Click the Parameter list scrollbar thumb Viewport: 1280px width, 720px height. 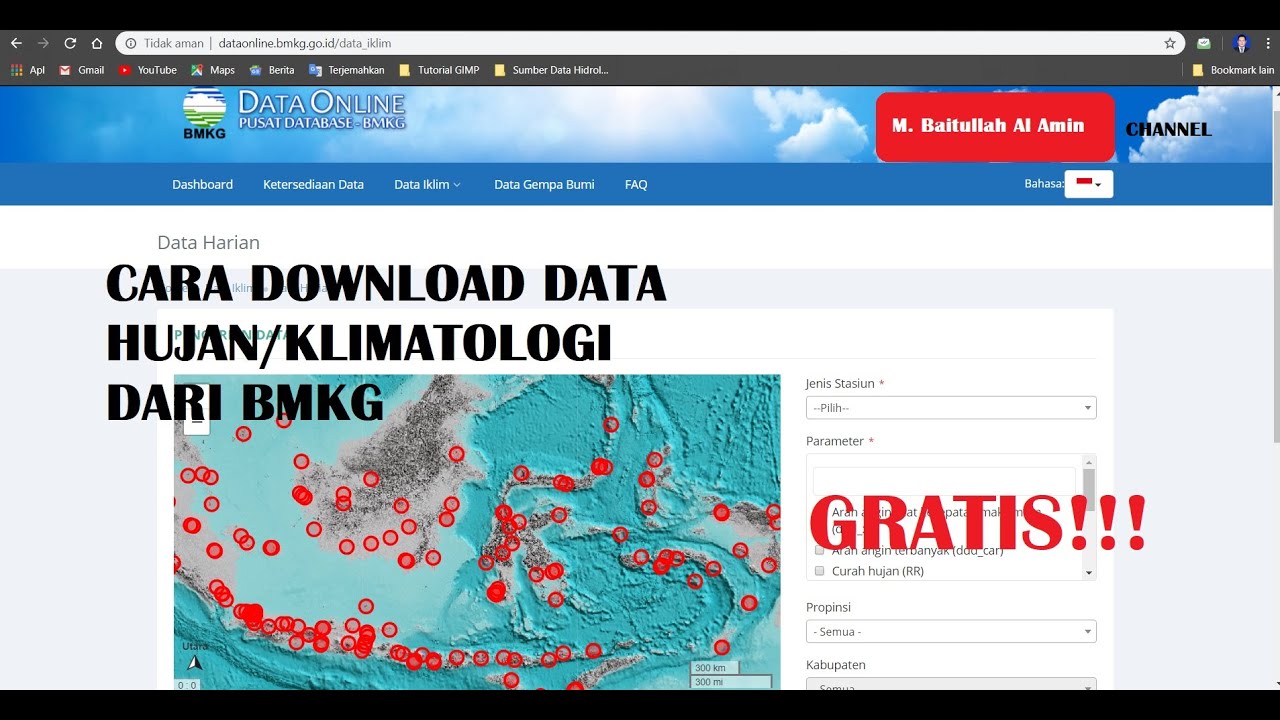tap(1089, 490)
